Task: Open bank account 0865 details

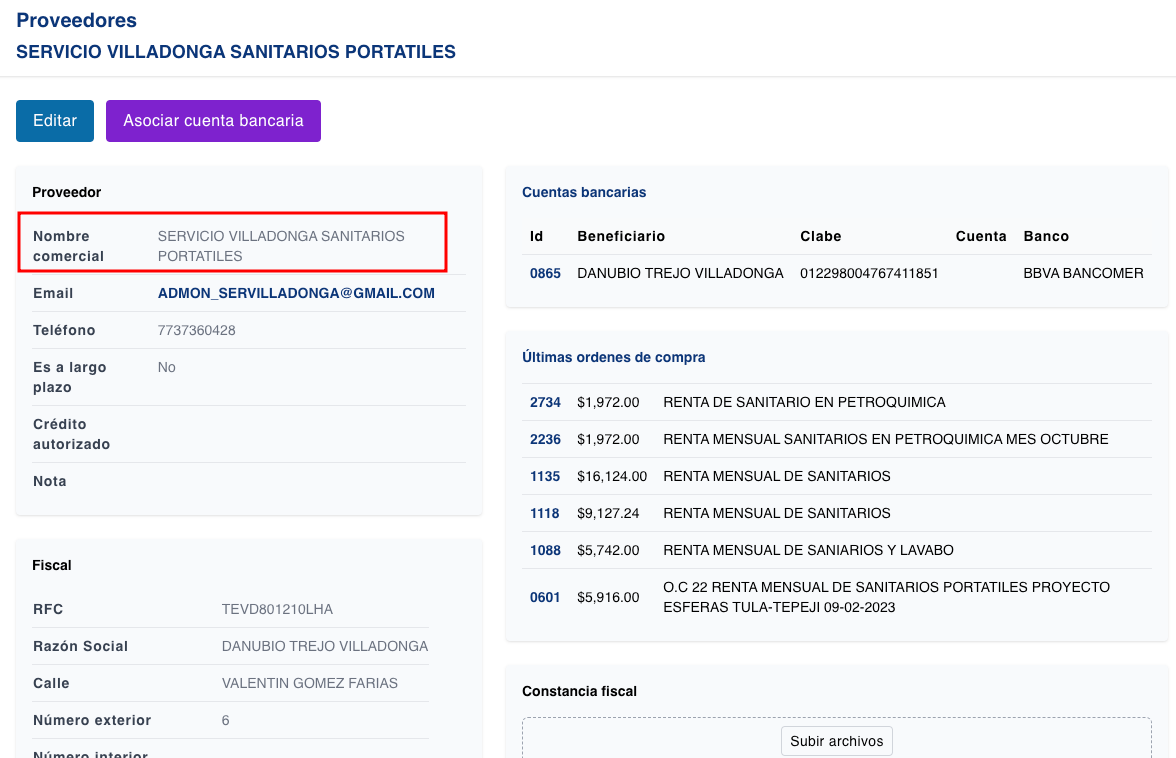Action: 545,272
